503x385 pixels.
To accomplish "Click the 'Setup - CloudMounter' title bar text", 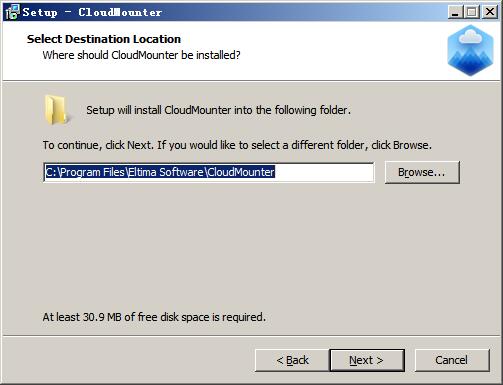I will point(92,12).
